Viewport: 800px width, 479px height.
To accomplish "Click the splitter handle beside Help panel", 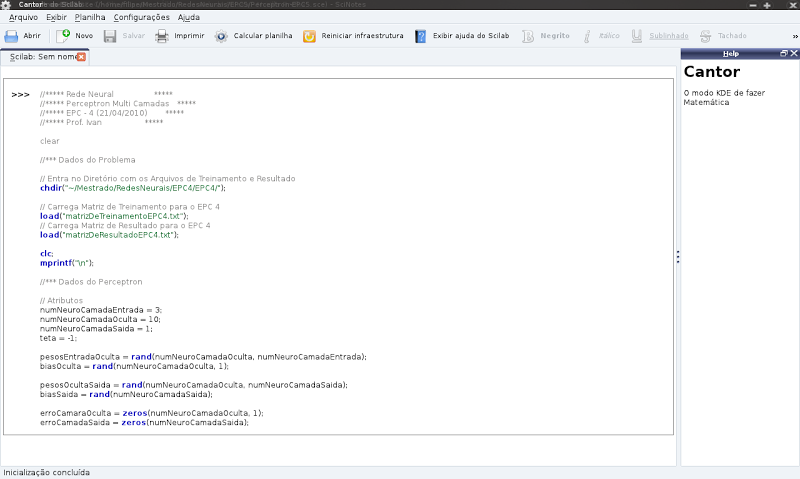I will click(x=678, y=257).
